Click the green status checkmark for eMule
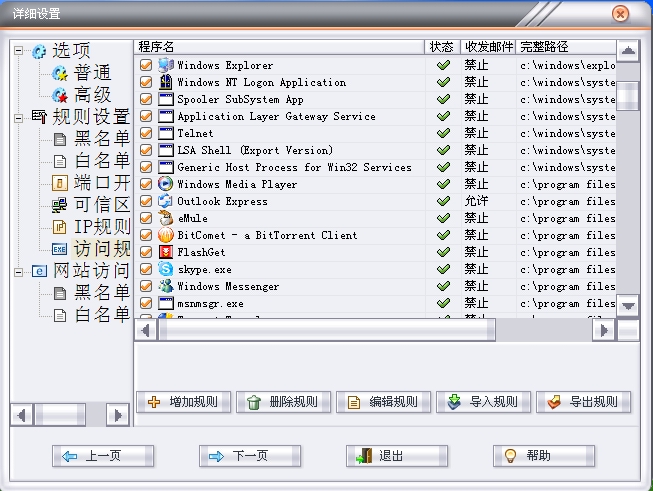This screenshot has height=491, width=653. (443, 218)
